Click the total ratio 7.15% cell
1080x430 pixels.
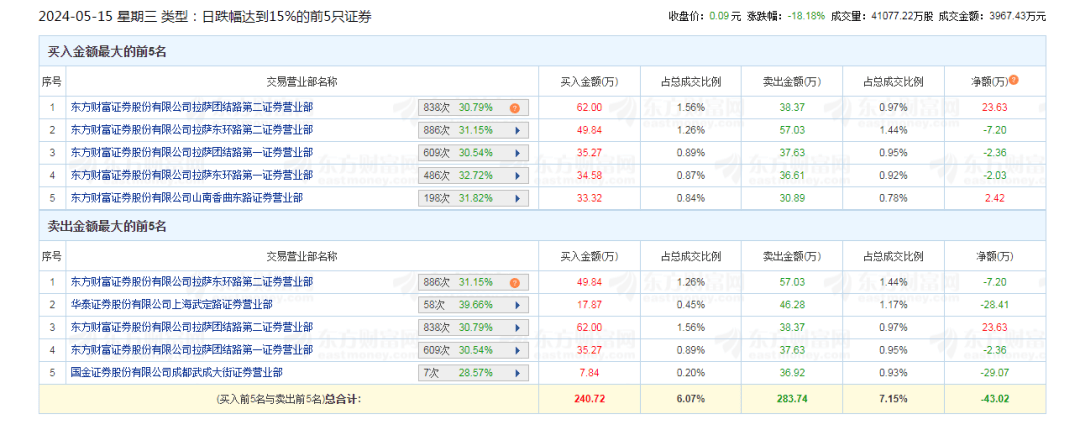[893, 398]
